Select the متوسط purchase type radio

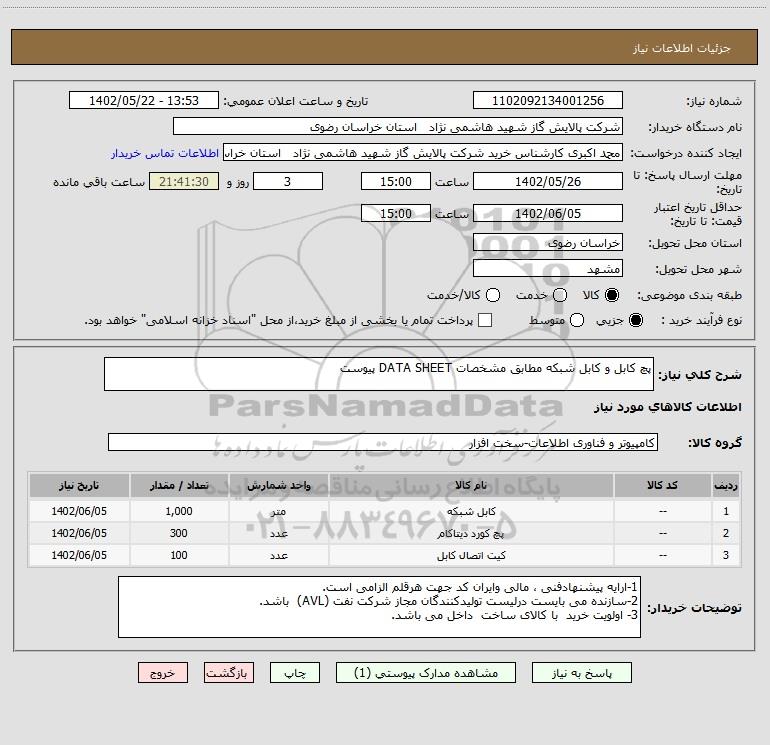[577, 320]
